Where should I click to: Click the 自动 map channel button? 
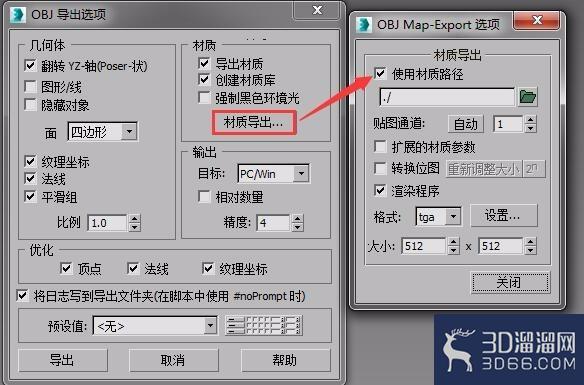point(466,124)
